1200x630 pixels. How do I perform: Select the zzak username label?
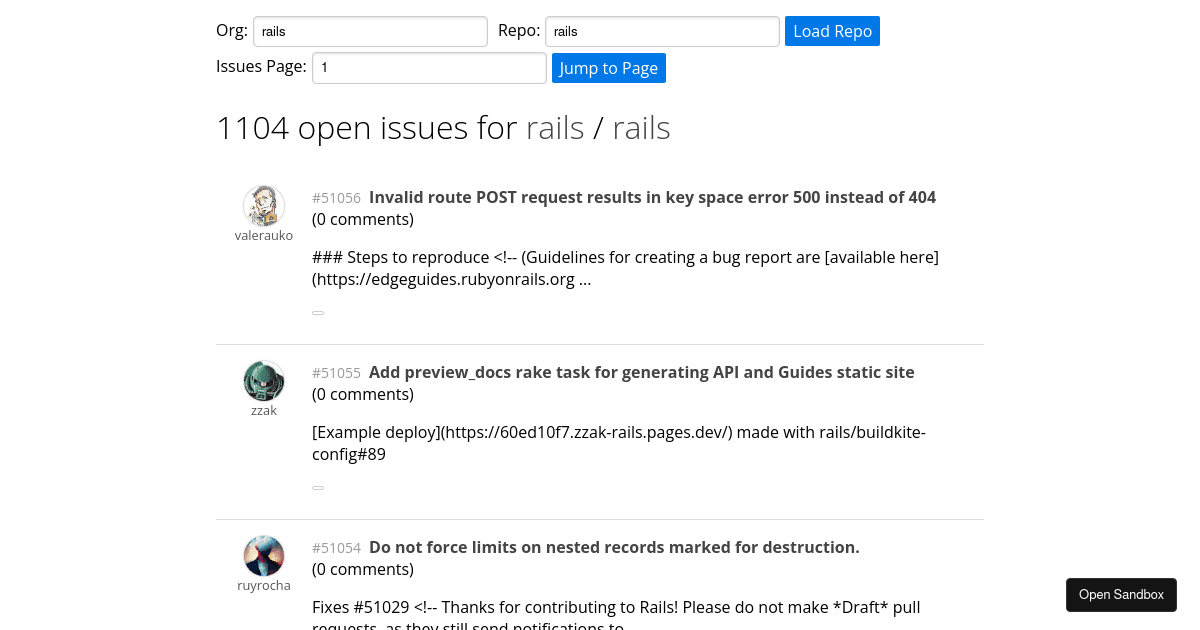(263, 410)
